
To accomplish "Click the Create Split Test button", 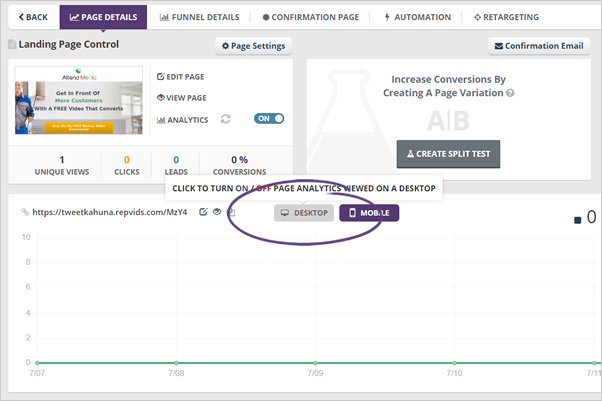I will 448,154.
